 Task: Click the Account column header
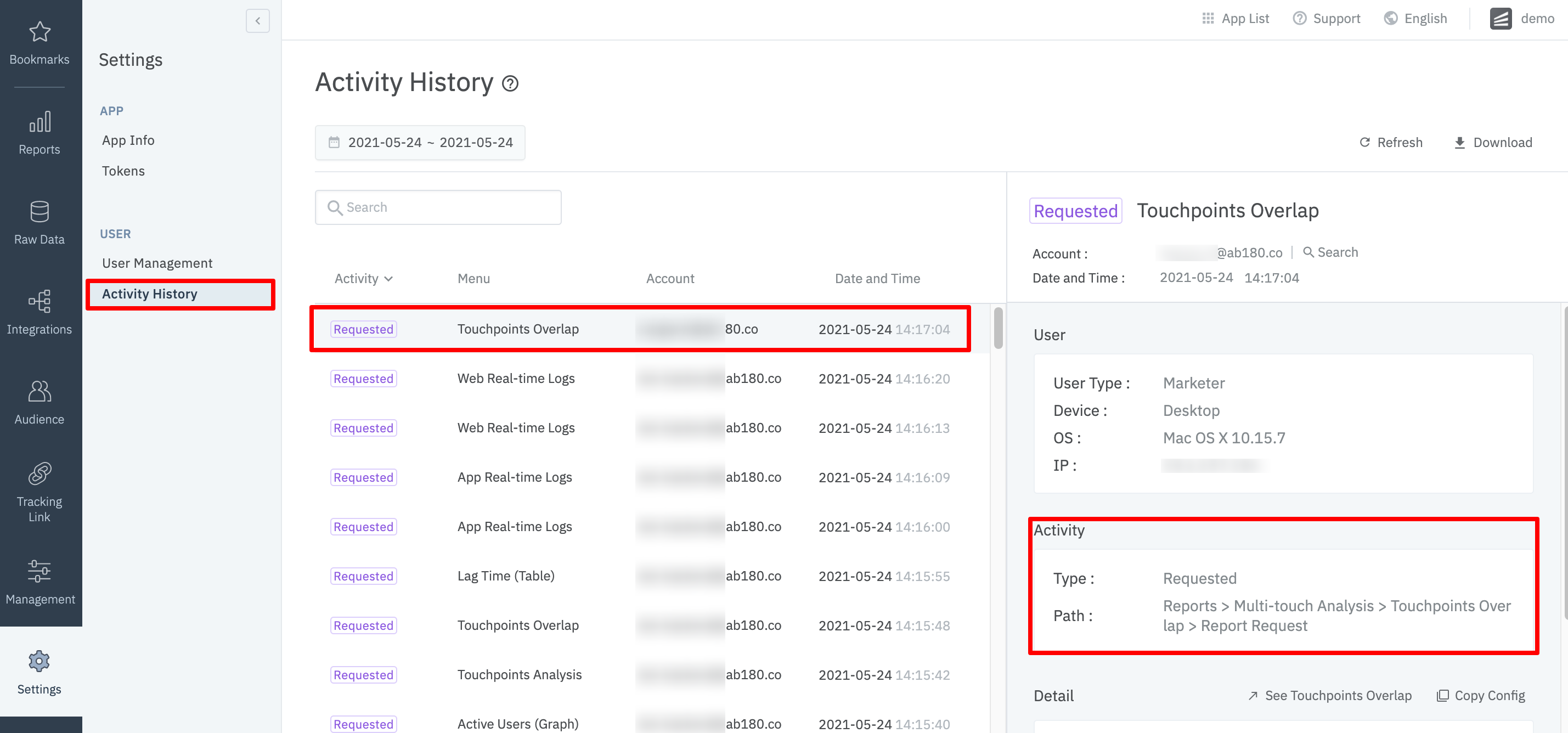[669, 279]
